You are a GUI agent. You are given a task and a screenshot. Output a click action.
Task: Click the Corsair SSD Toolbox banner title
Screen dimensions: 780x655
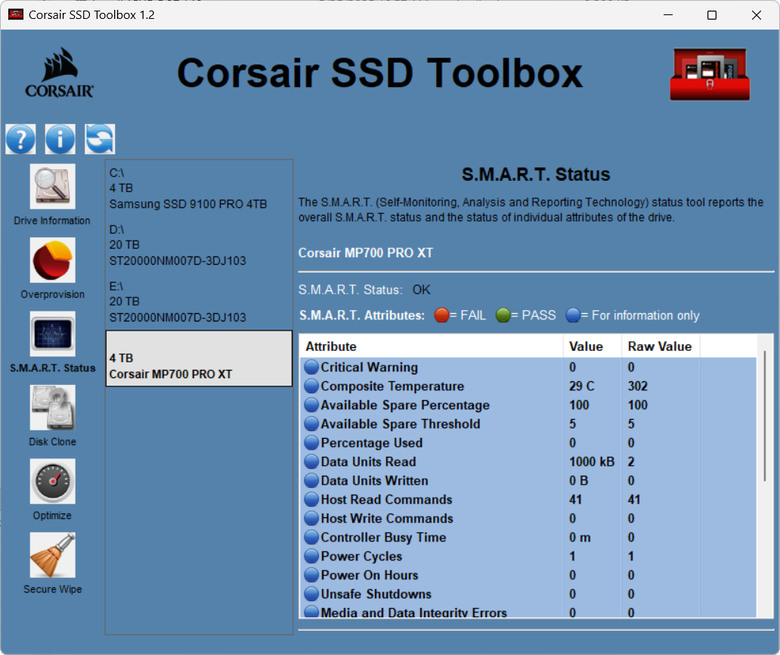(380, 73)
